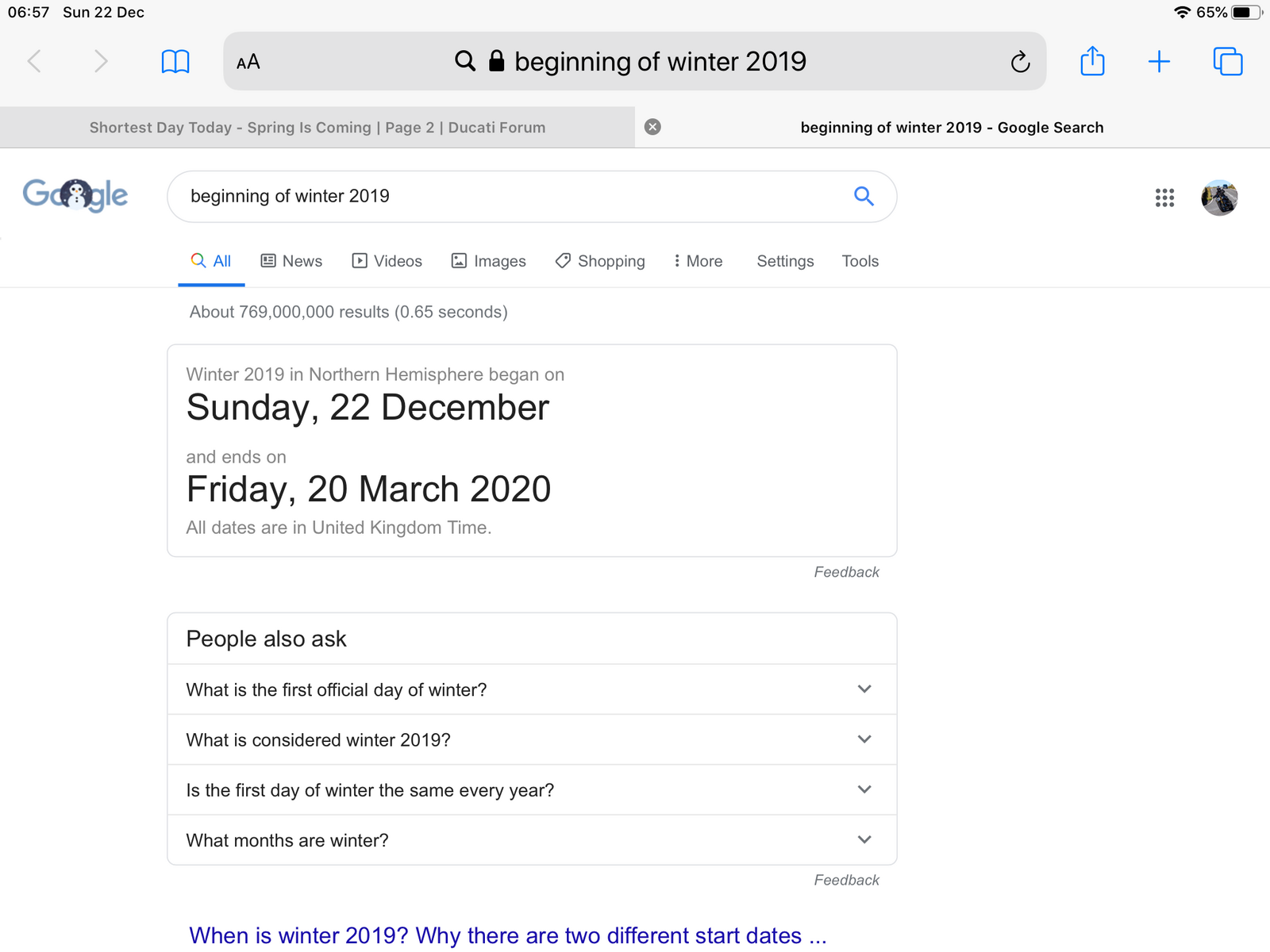This screenshot has width=1270, height=952.
Task: Open the Safari bookmarks book icon
Action: (x=175, y=61)
